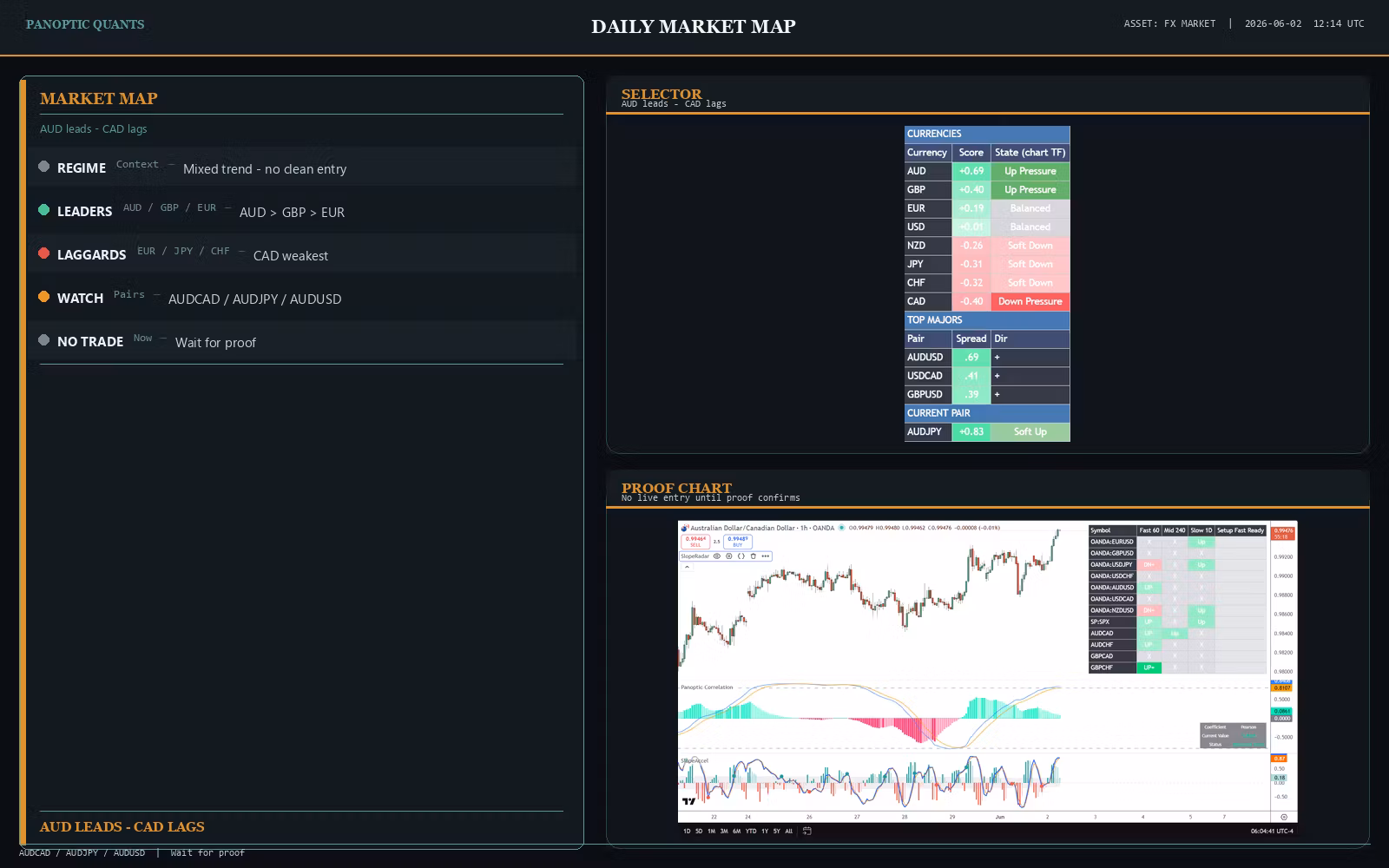1389x868 pixels.
Task: Open SlopeRadar more options ellipsis
Action: tap(766, 556)
